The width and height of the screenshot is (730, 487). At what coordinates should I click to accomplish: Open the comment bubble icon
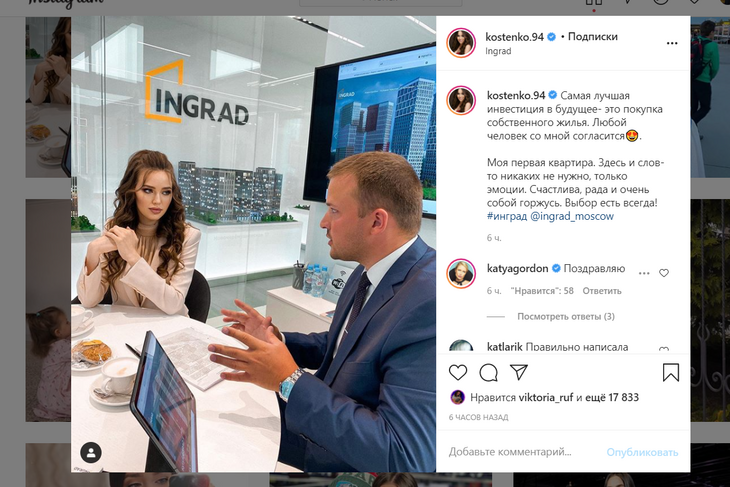click(x=488, y=372)
